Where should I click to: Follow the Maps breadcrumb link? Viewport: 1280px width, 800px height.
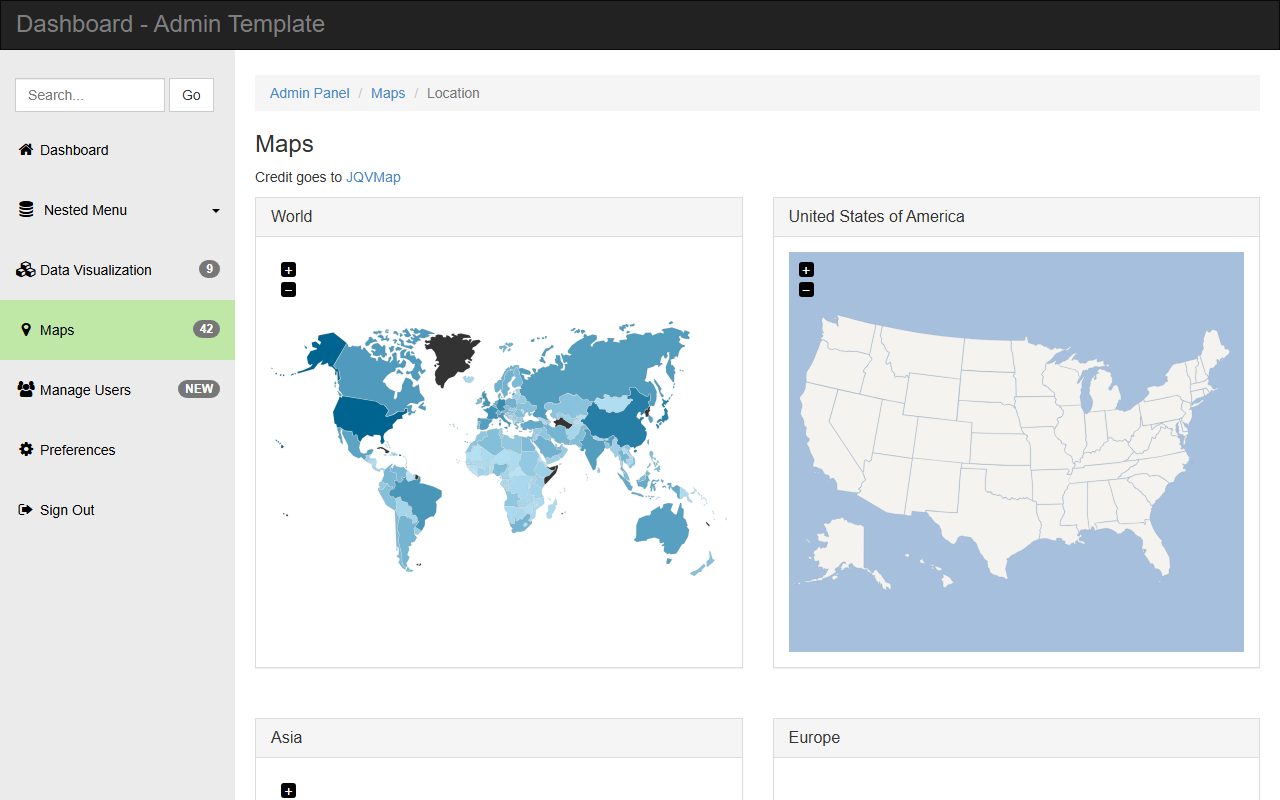click(x=388, y=93)
